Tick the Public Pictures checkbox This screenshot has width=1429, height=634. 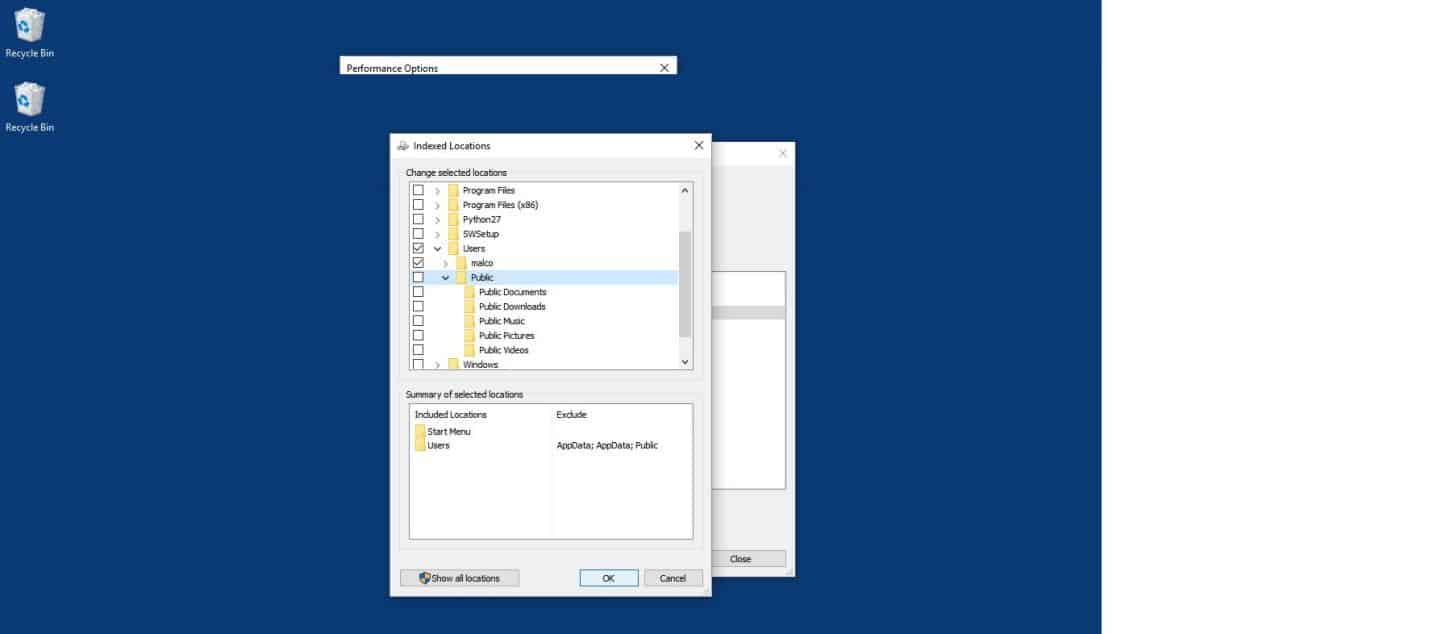click(418, 336)
